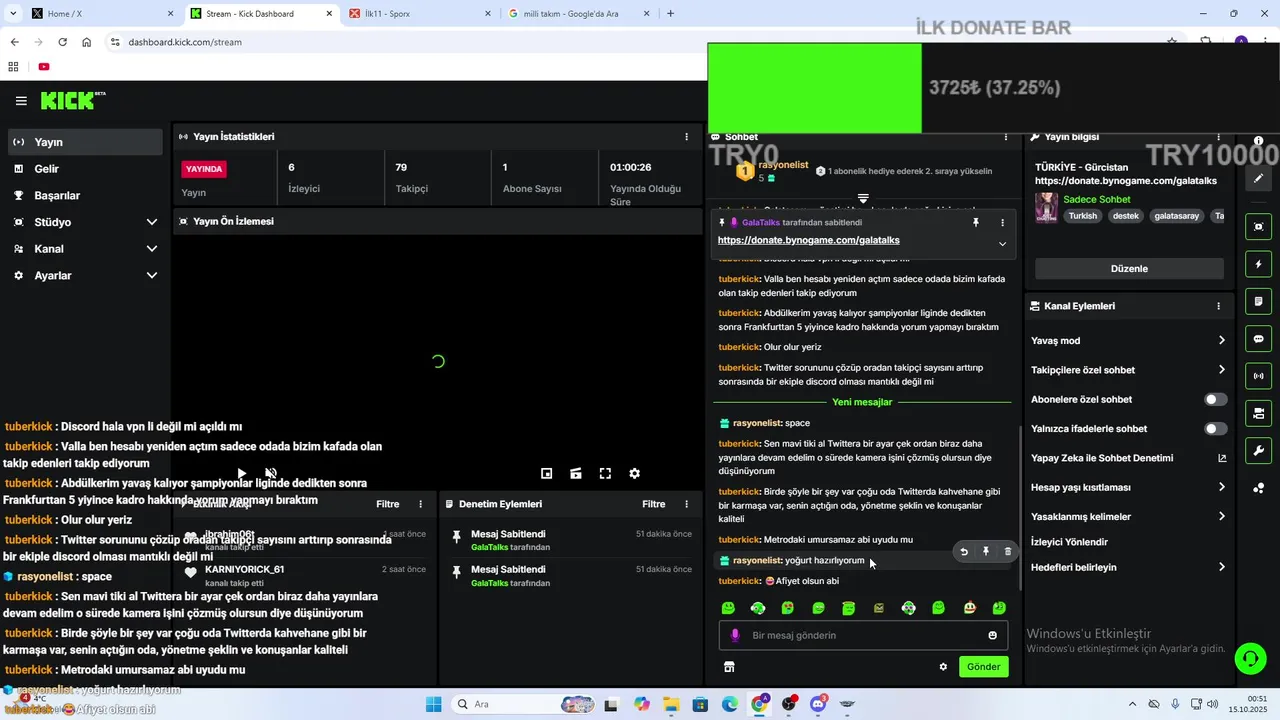Enter fullscreen for the stream preview
This screenshot has height=720, width=1280.
tap(605, 474)
